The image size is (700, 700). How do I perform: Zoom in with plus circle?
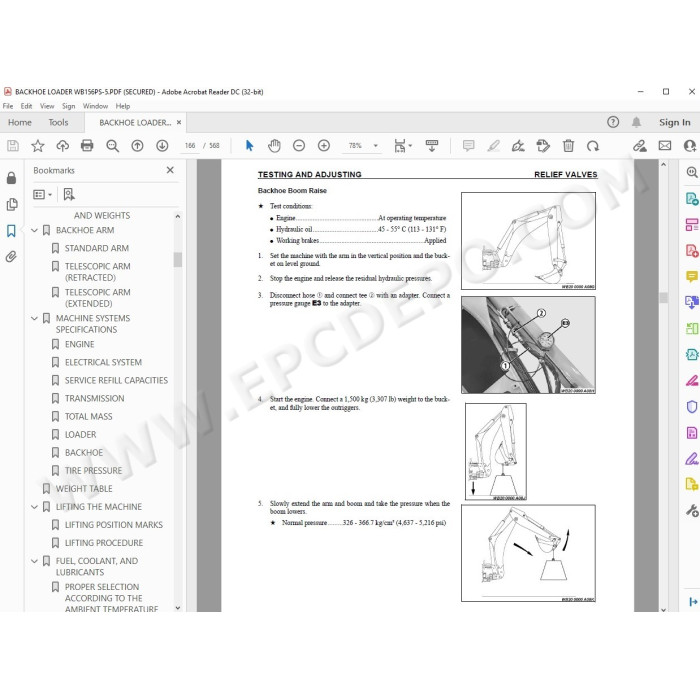click(x=324, y=146)
